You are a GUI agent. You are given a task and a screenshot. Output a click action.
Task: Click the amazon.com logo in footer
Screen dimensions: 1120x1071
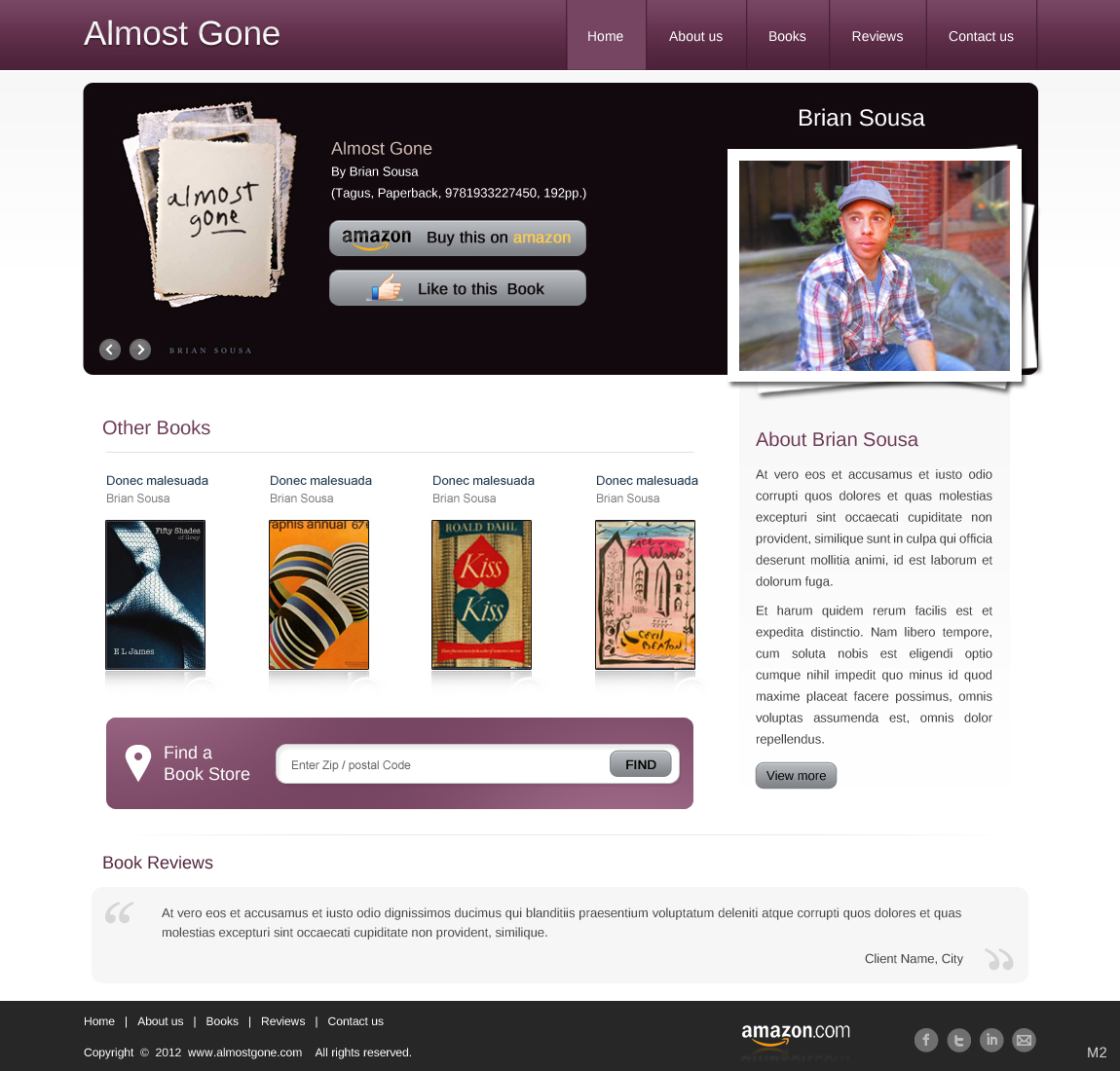(x=796, y=1034)
